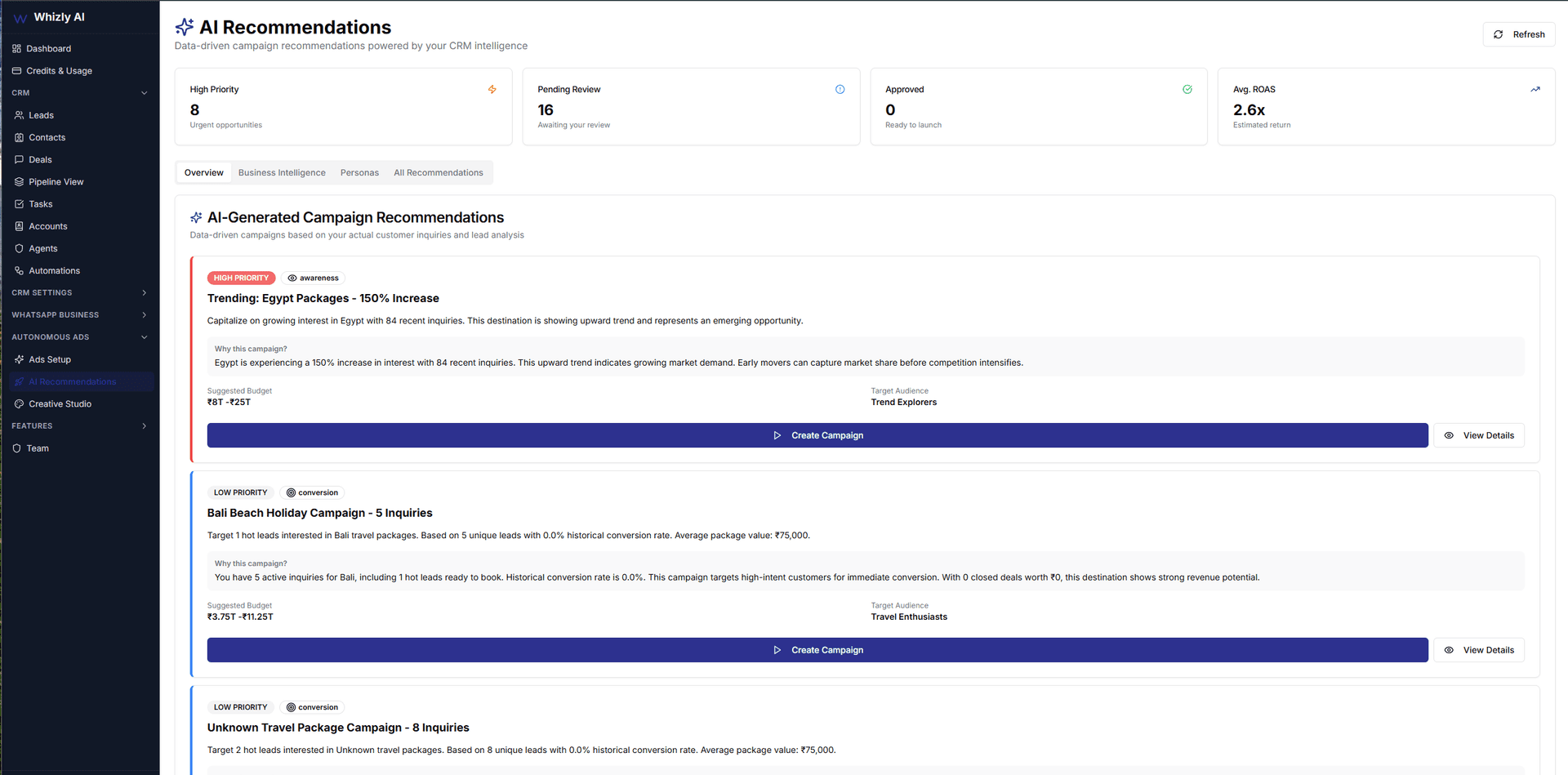This screenshot has height=775, width=1568.
Task: Open the Personas tab
Action: pyautogui.click(x=359, y=172)
